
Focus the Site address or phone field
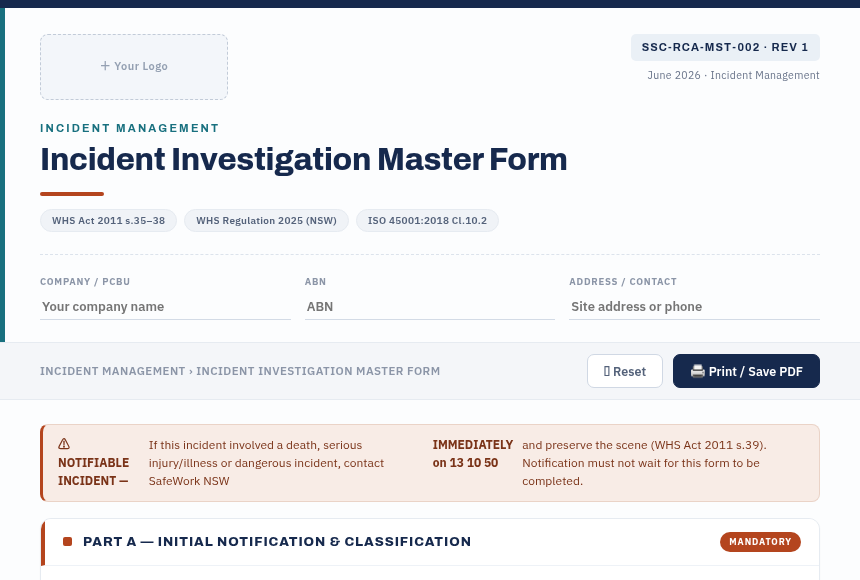pos(694,307)
